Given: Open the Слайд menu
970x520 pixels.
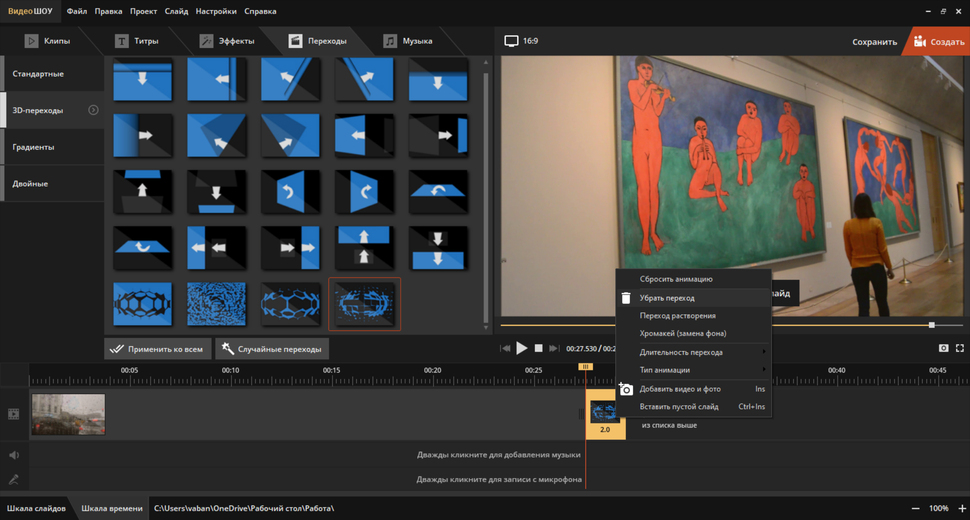Looking at the screenshot, I should (x=176, y=11).
